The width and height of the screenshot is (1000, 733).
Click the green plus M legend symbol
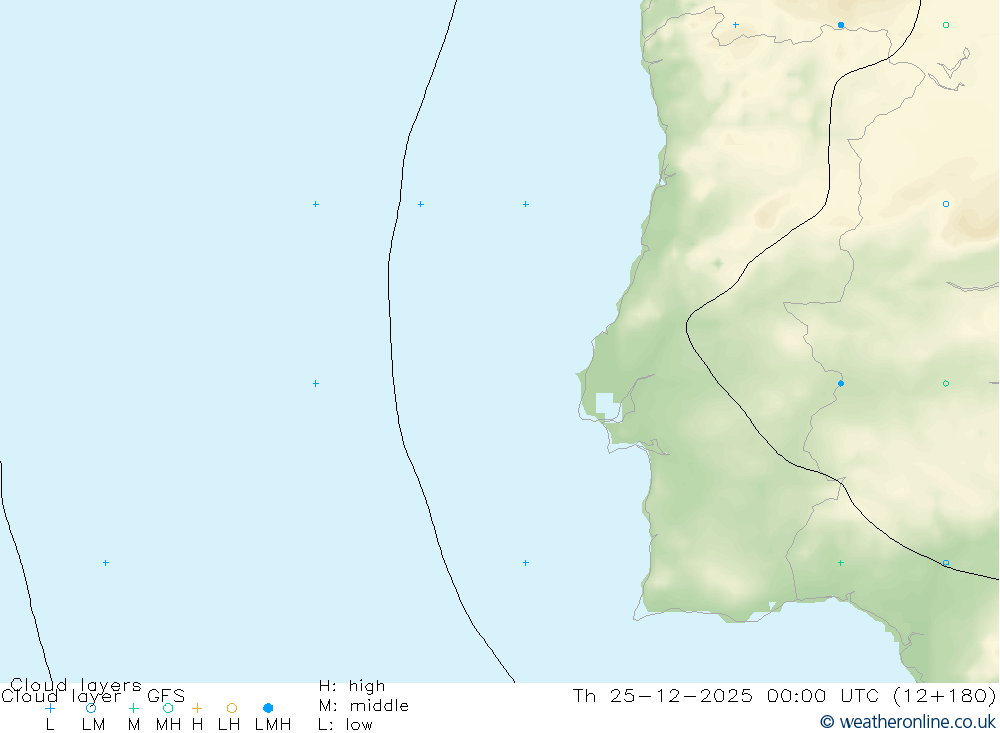coord(133,708)
